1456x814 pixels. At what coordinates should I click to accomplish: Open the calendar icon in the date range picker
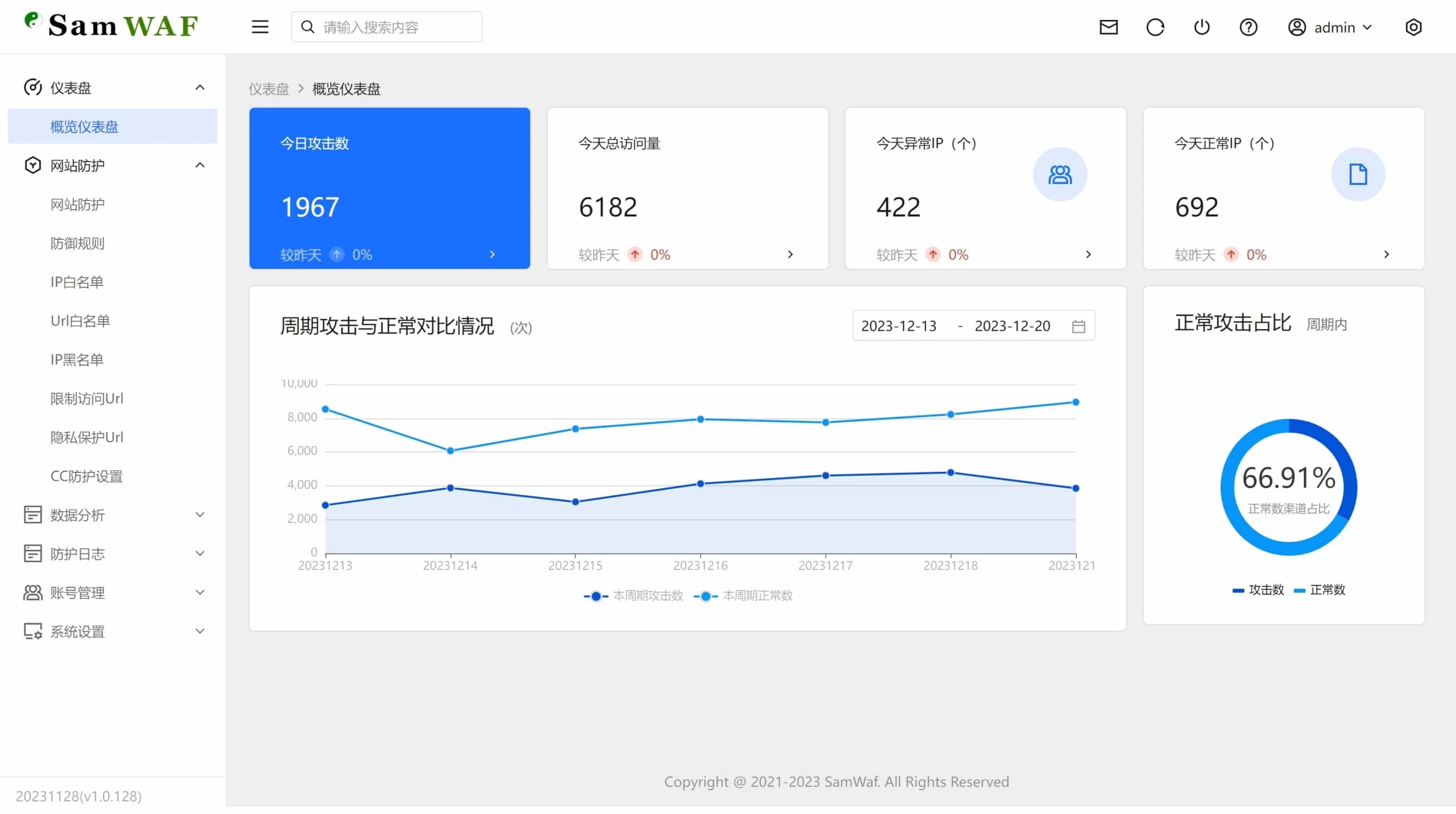(1079, 325)
